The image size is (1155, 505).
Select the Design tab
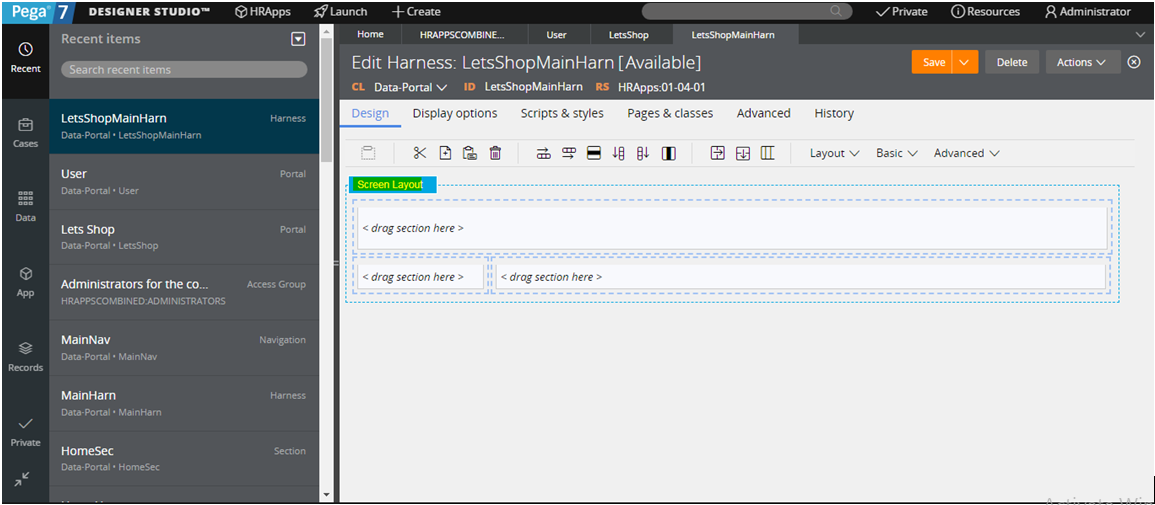pyautogui.click(x=370, y=113)
